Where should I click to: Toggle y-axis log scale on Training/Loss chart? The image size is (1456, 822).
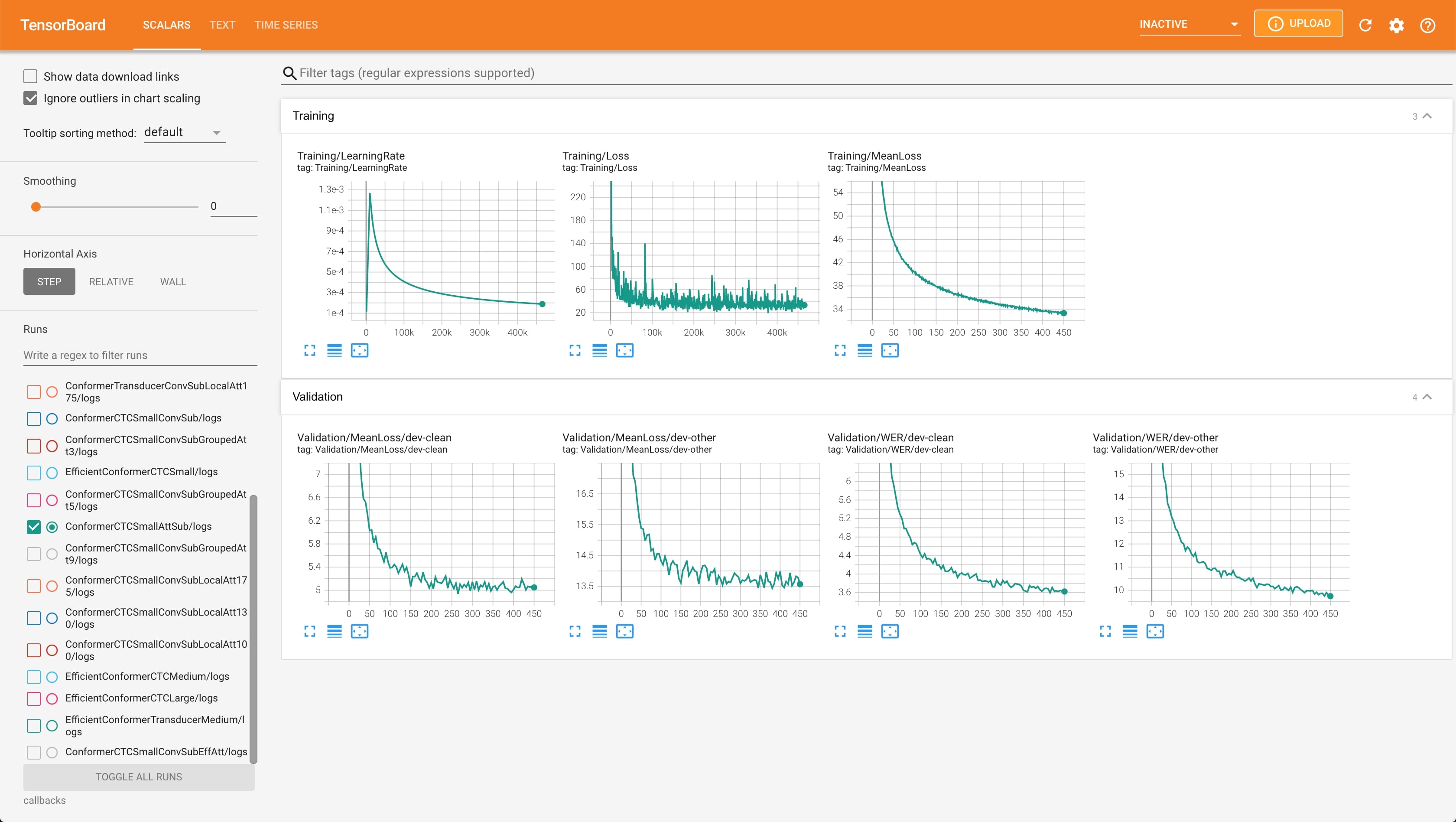point(600,350)
